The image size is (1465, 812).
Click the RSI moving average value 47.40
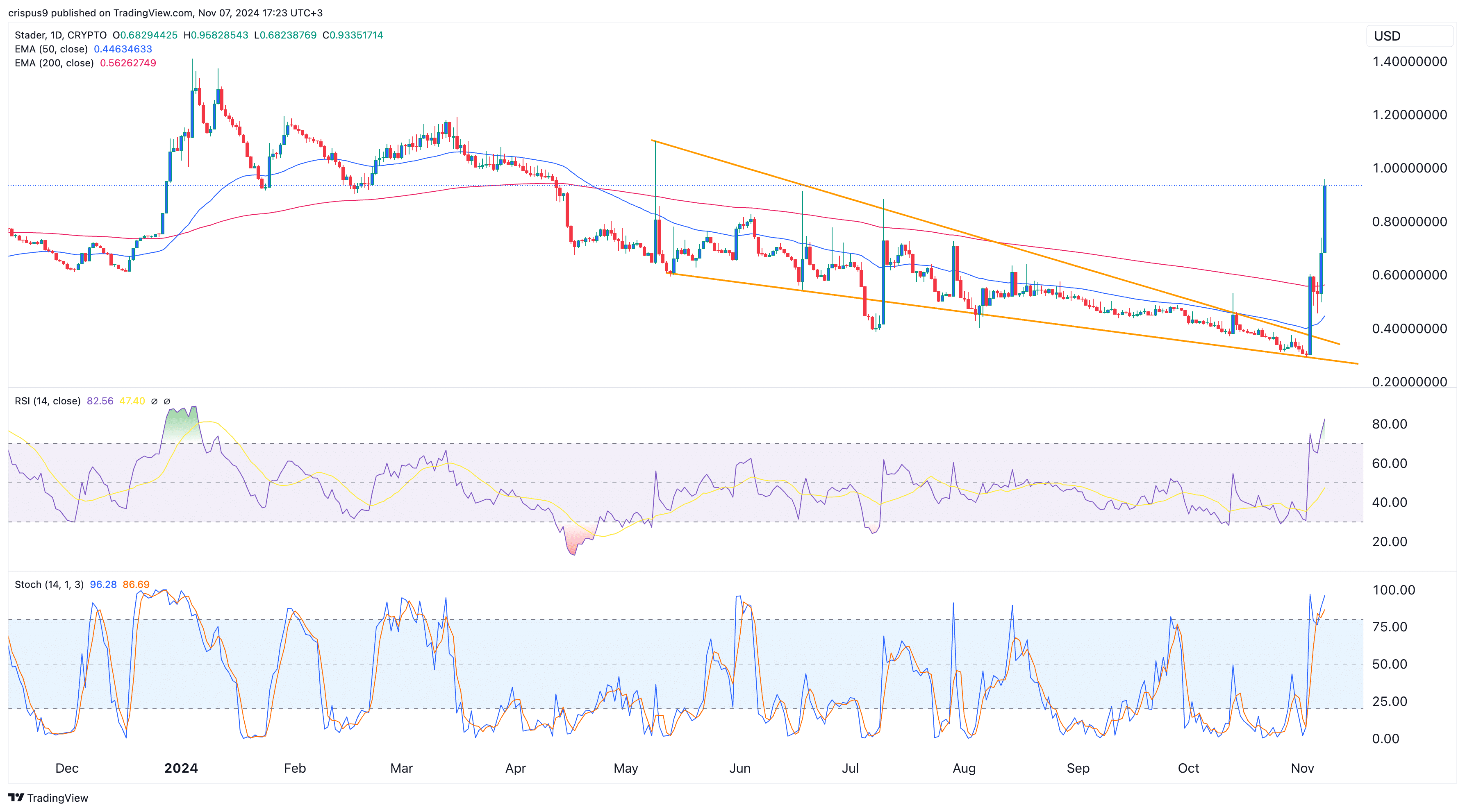click(x=132, y=401)
